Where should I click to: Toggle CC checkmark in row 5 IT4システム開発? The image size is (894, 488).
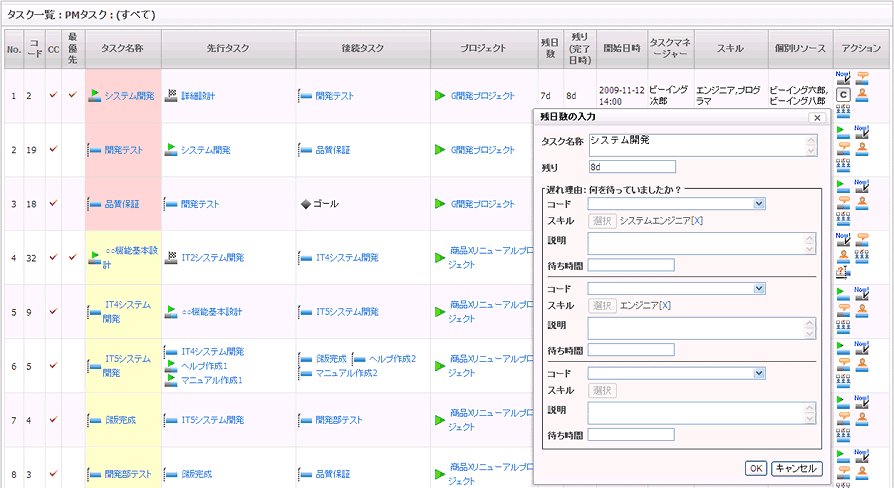(x=53, y=311)
